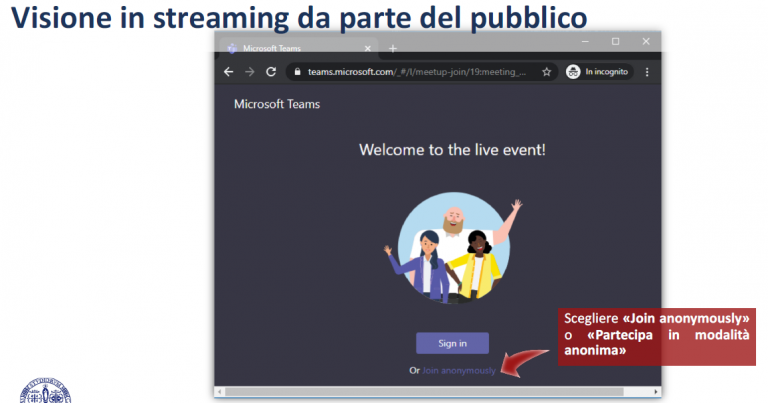This screenshot has height=403, width=768.
Task: Go back using the browser back arrow
Action: click(x=228, y=72)
